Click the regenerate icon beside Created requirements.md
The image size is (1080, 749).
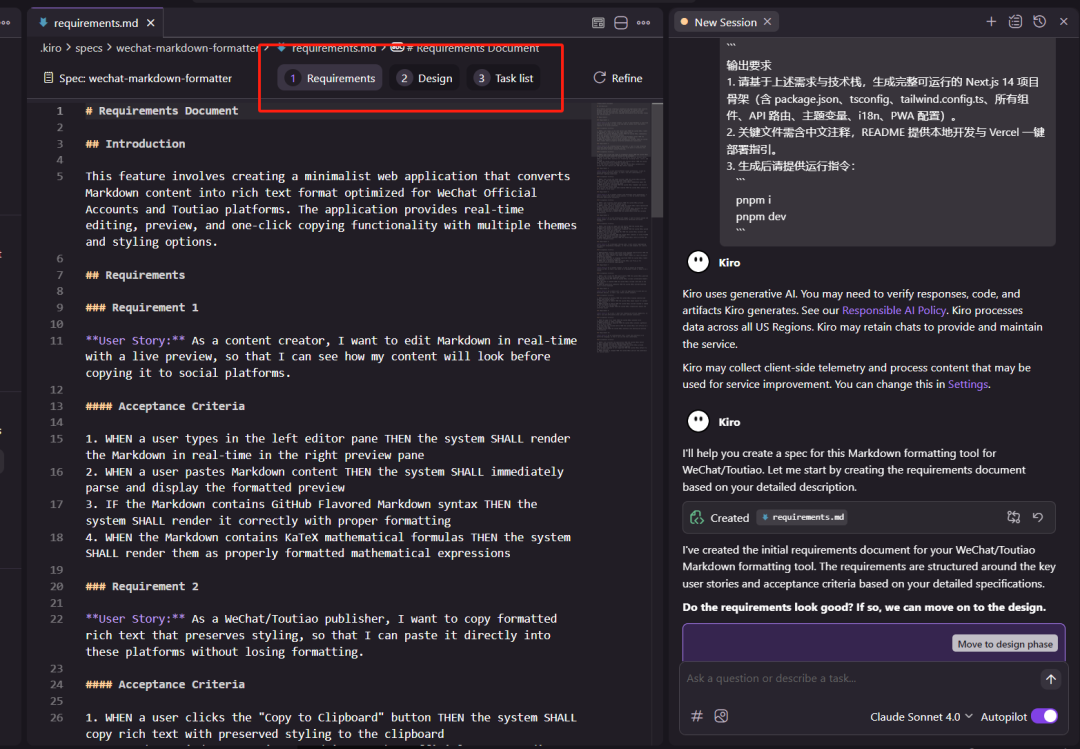pos(1037,517)
